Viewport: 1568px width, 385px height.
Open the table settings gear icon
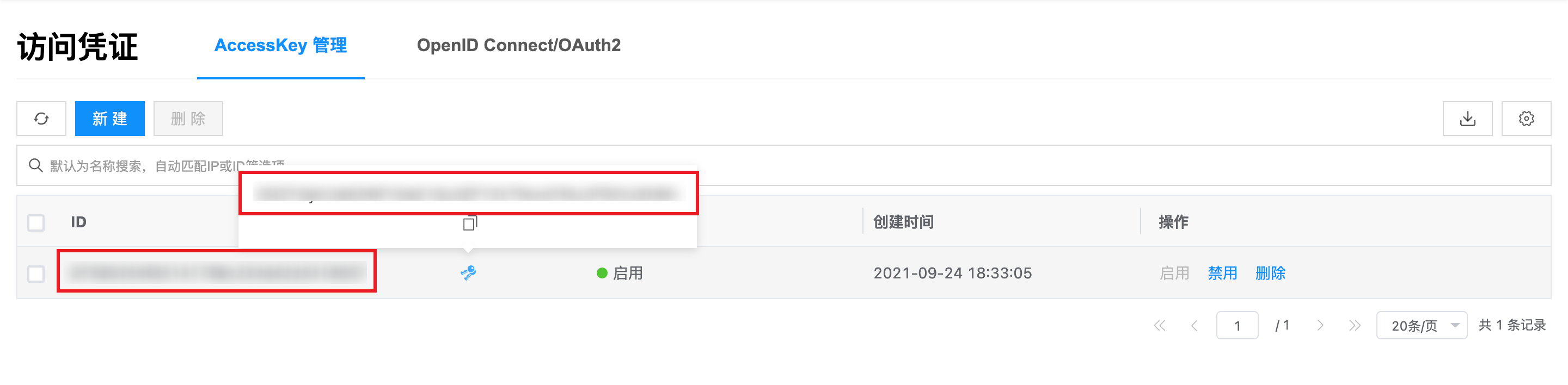(x=1526, y=119)
